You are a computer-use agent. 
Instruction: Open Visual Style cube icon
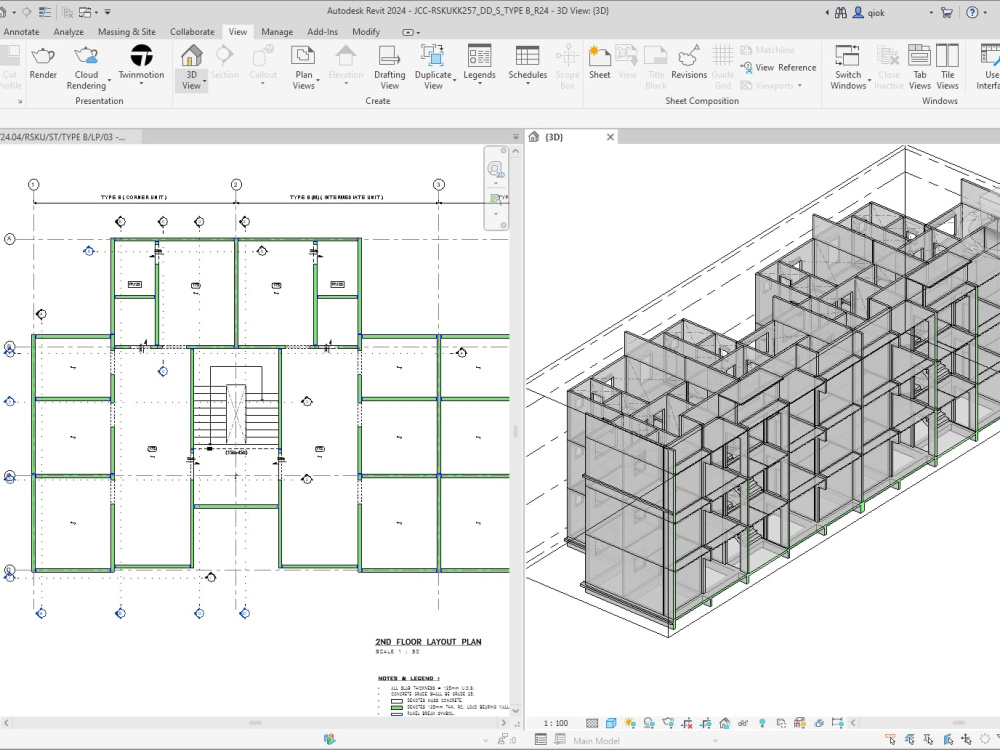click(x=611, y=723)
